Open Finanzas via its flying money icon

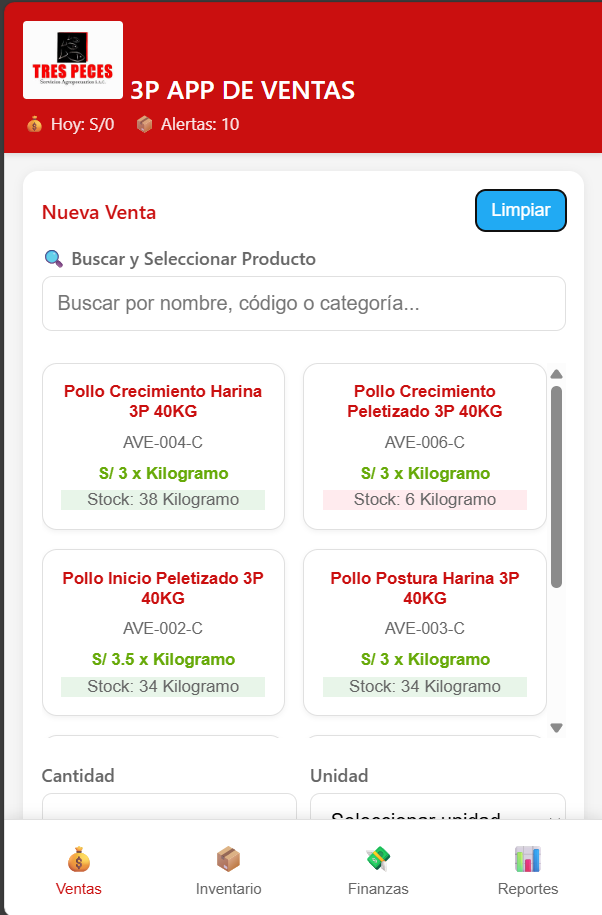click(378, 859)
